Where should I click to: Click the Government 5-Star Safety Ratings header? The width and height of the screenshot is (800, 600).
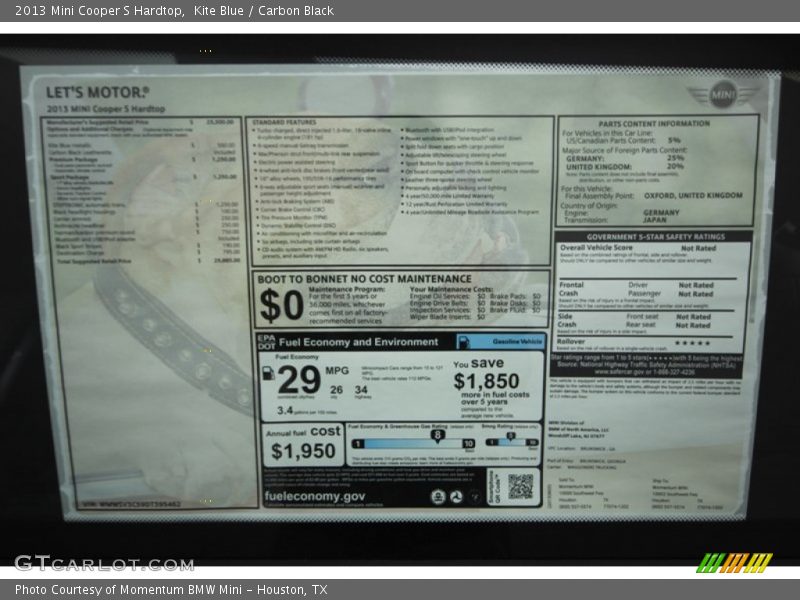click(x=655, y=237)
